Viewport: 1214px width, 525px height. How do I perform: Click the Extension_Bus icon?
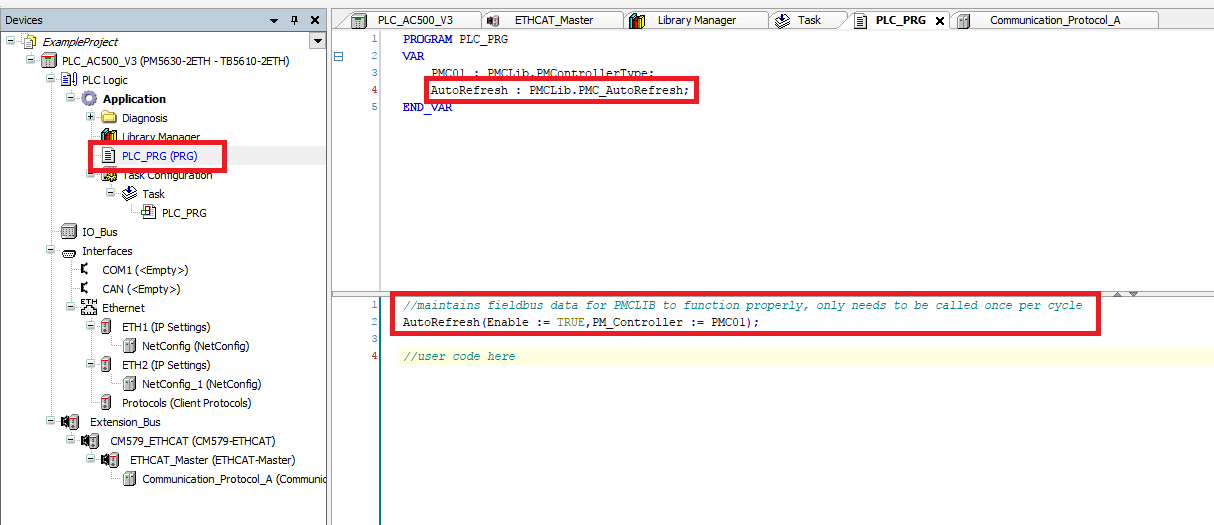[70, 422]
